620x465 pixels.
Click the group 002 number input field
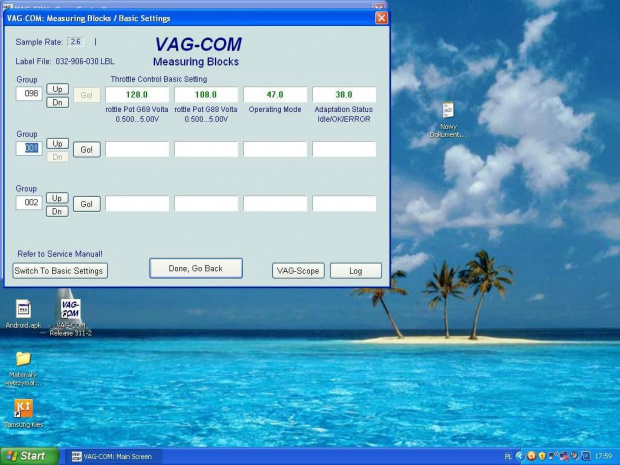tap(29, 203)
